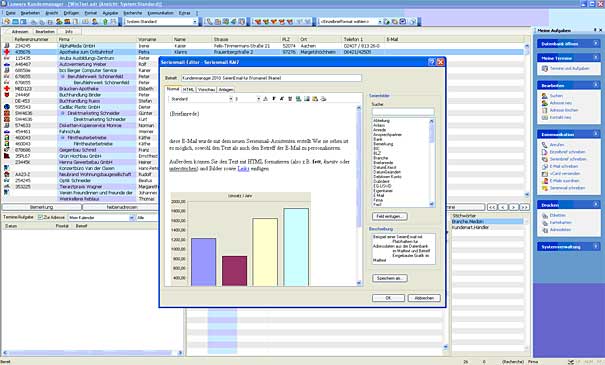
Task: Click the light blue bar in chart
Action: [296, 247]
